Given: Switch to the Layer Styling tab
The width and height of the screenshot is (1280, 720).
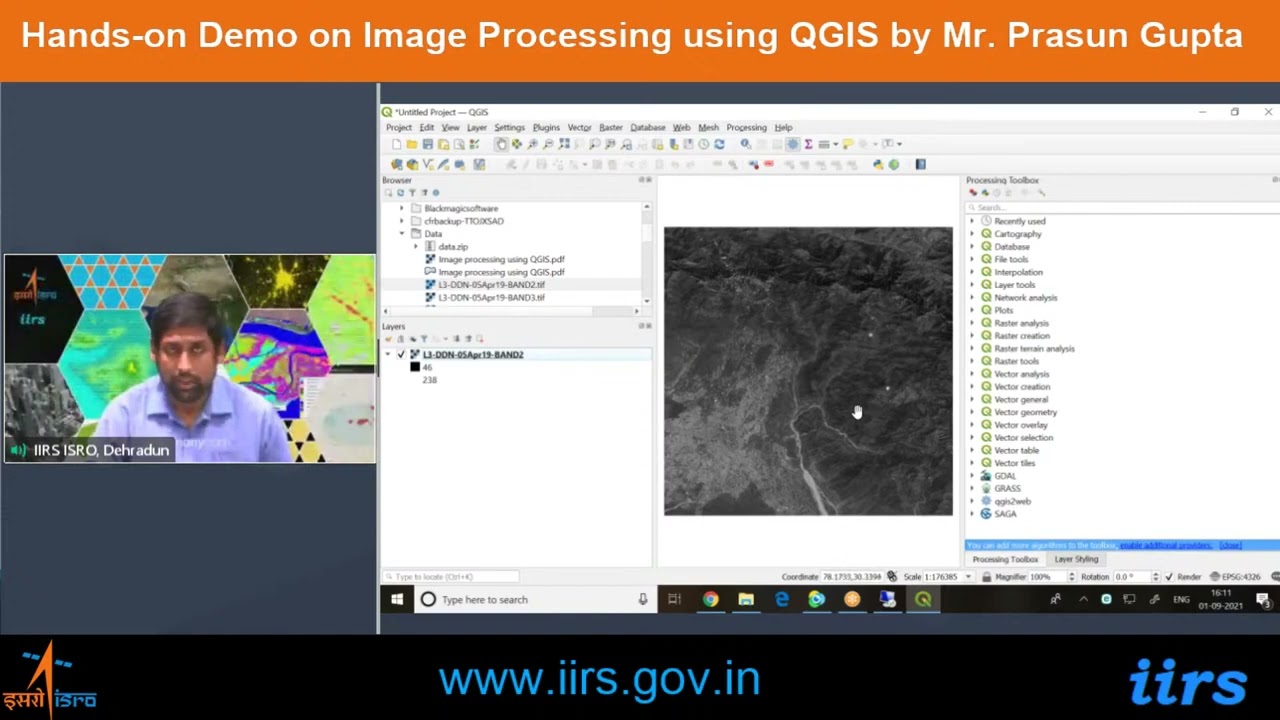Looking at the screenshot, I should pyautogui.click(x=1076, y=560).
